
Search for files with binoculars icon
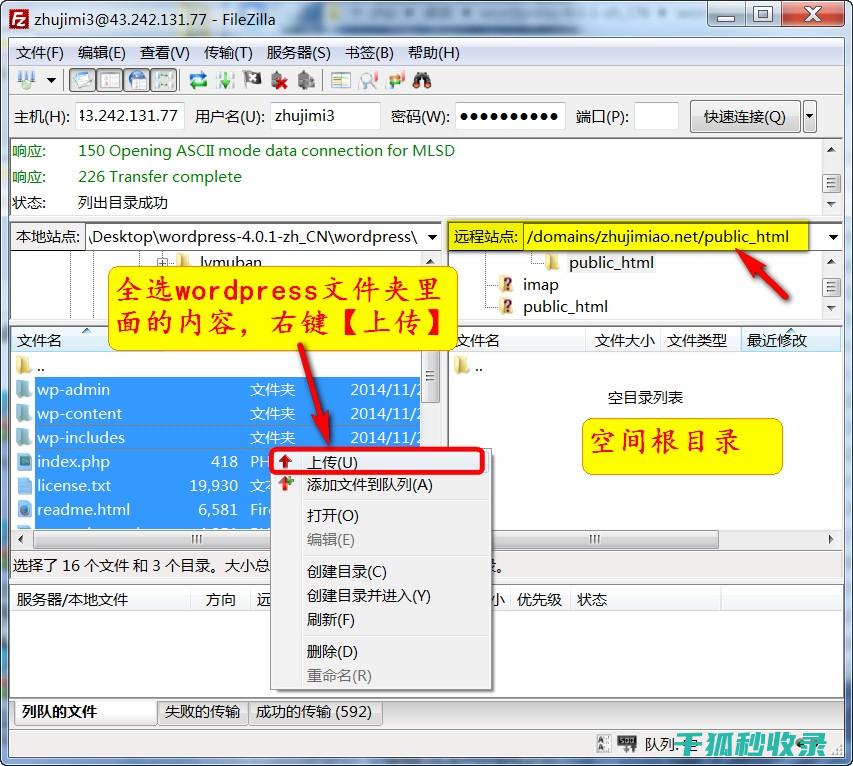point(422,81)
